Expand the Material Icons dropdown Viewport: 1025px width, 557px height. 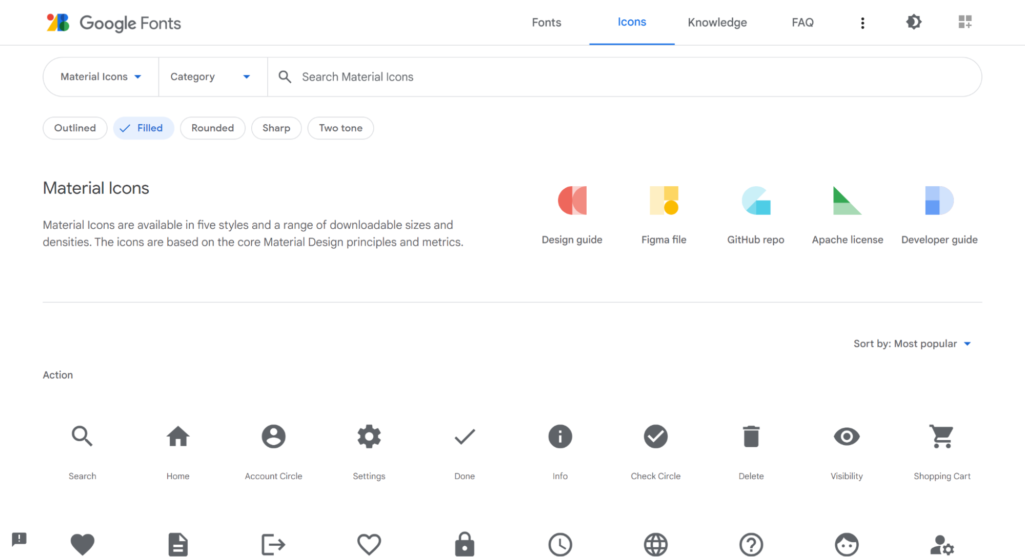101,77
